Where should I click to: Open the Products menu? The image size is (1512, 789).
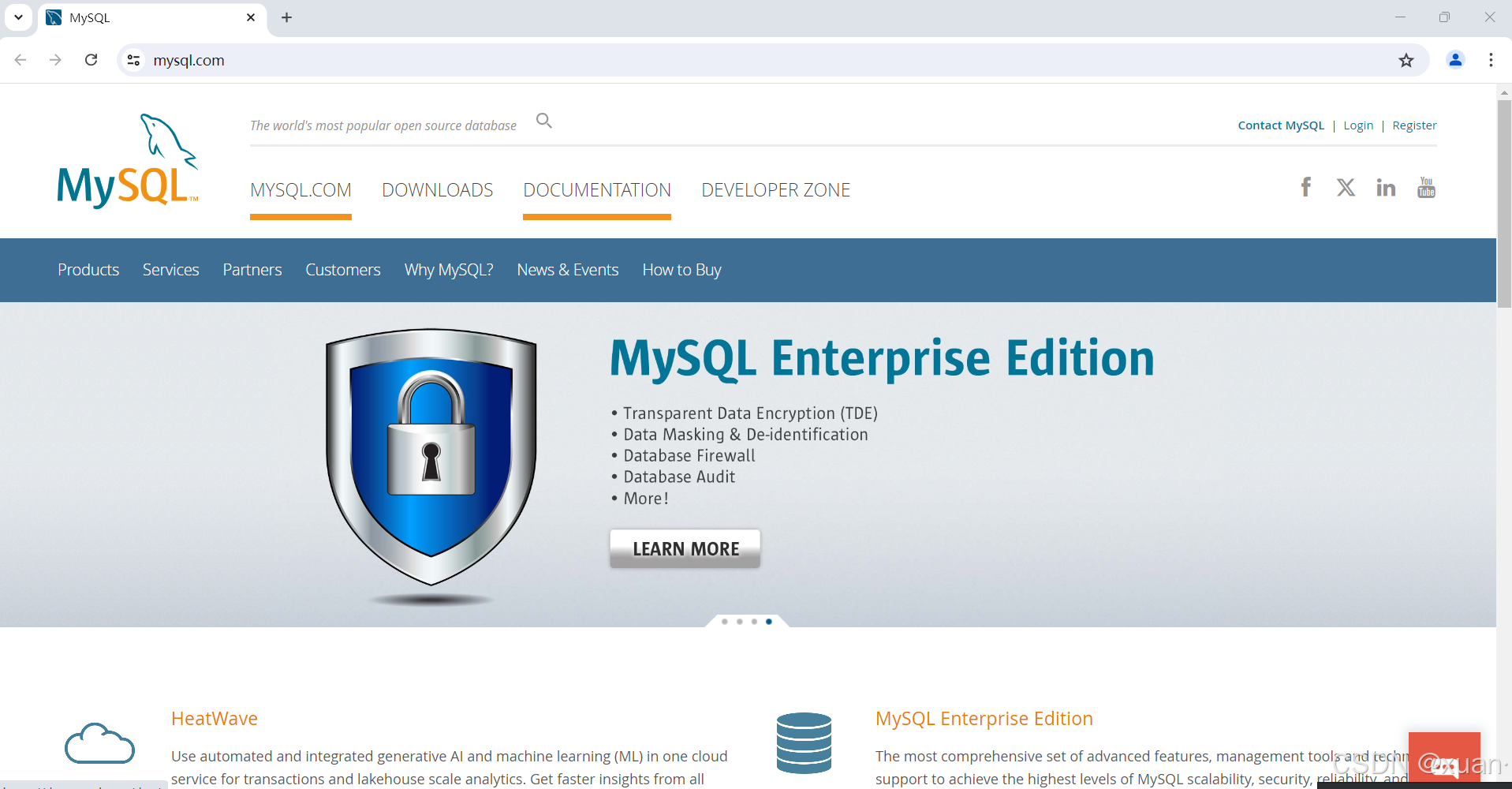pyautogui.click(x=88, y=269)
